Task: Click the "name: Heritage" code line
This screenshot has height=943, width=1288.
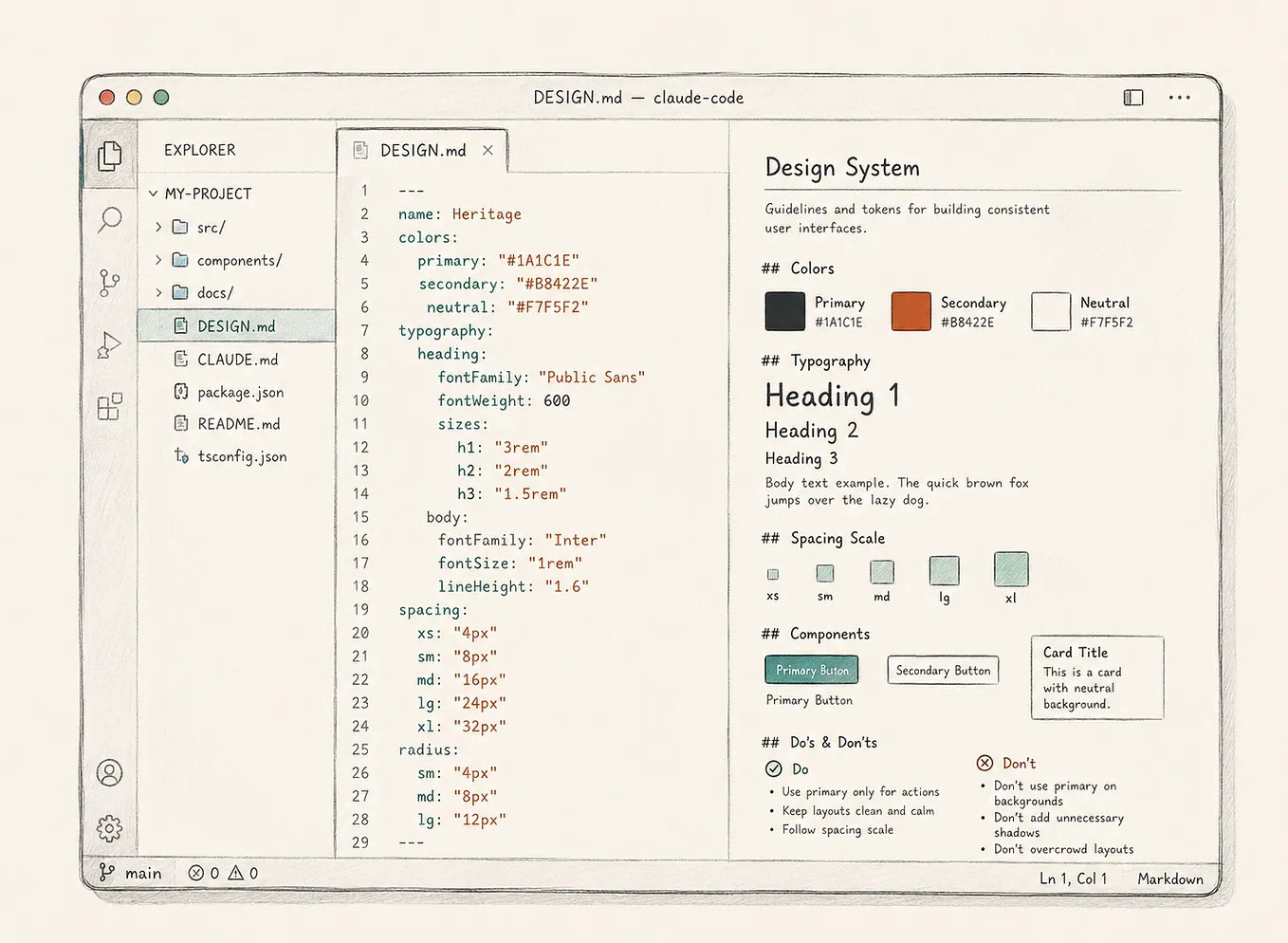Action: [x=460, y=214]
